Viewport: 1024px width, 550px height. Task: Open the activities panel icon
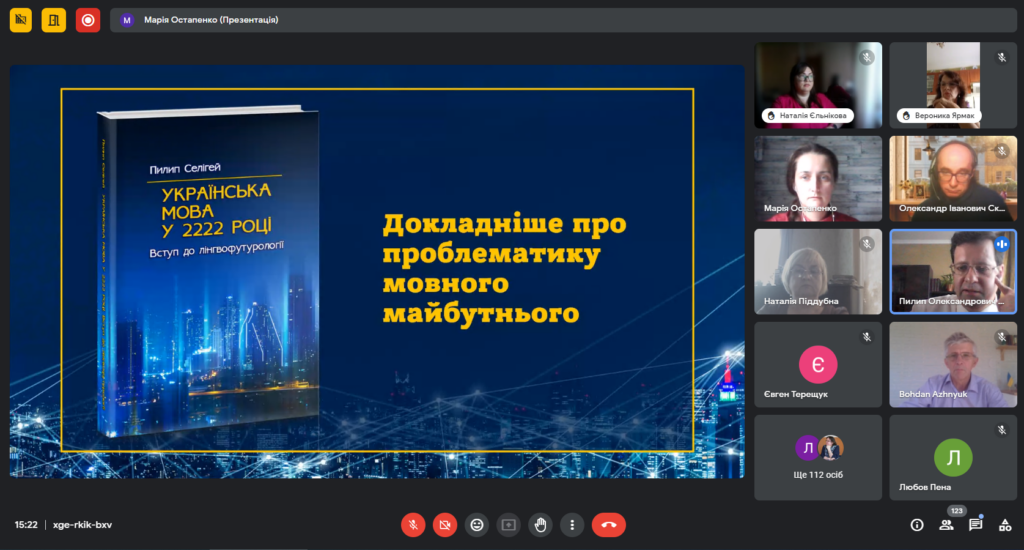[1005, 525]
